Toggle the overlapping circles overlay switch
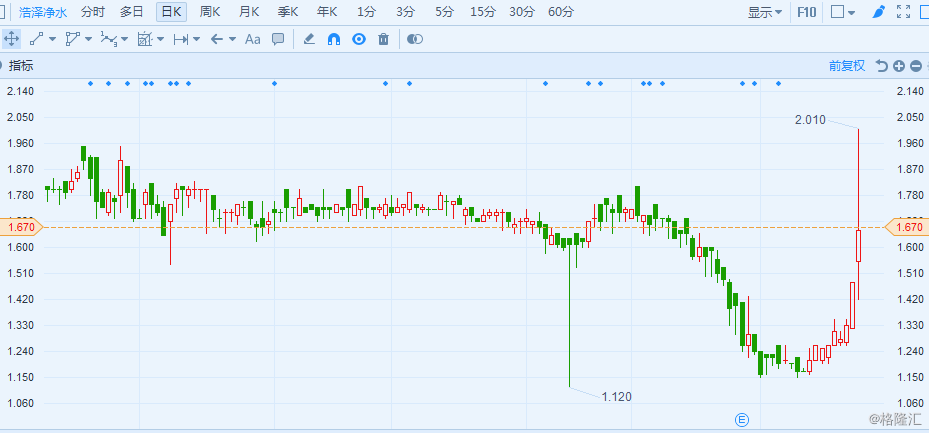The height and width of the screenshot is (433, 929). (x=415, y=39)
